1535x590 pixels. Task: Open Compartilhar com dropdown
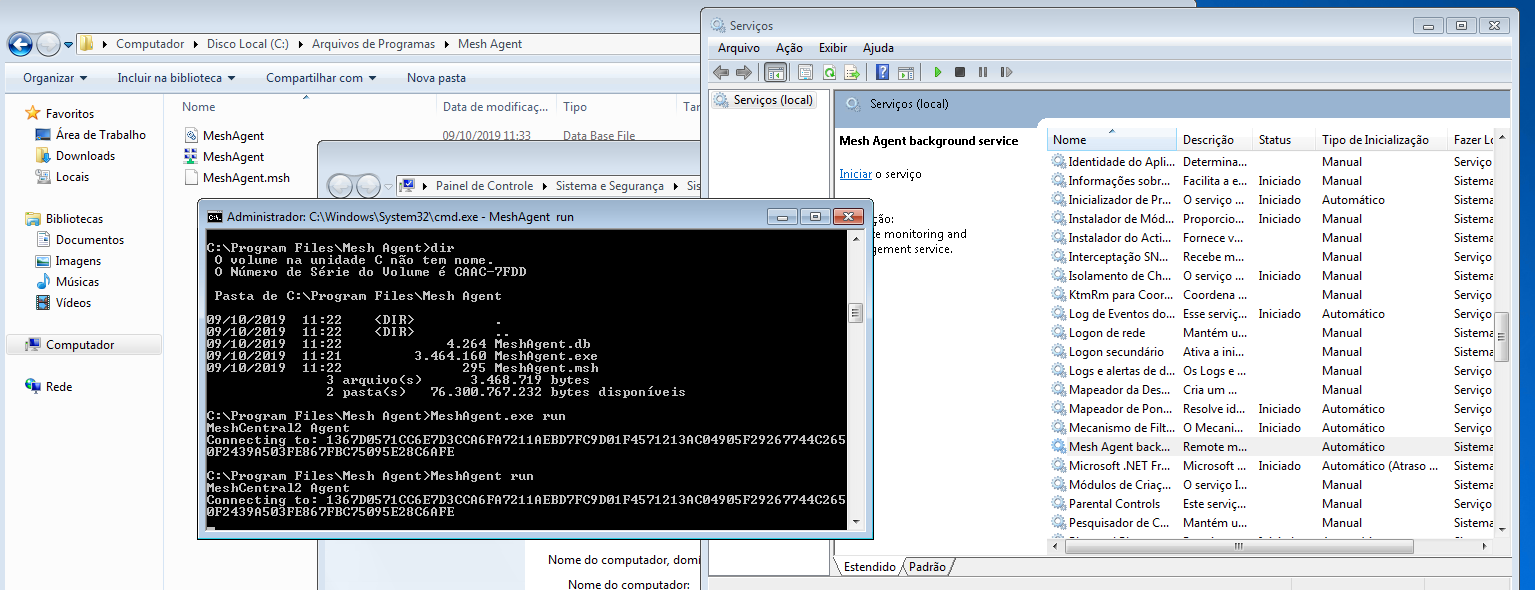click(x=321, y=78)
